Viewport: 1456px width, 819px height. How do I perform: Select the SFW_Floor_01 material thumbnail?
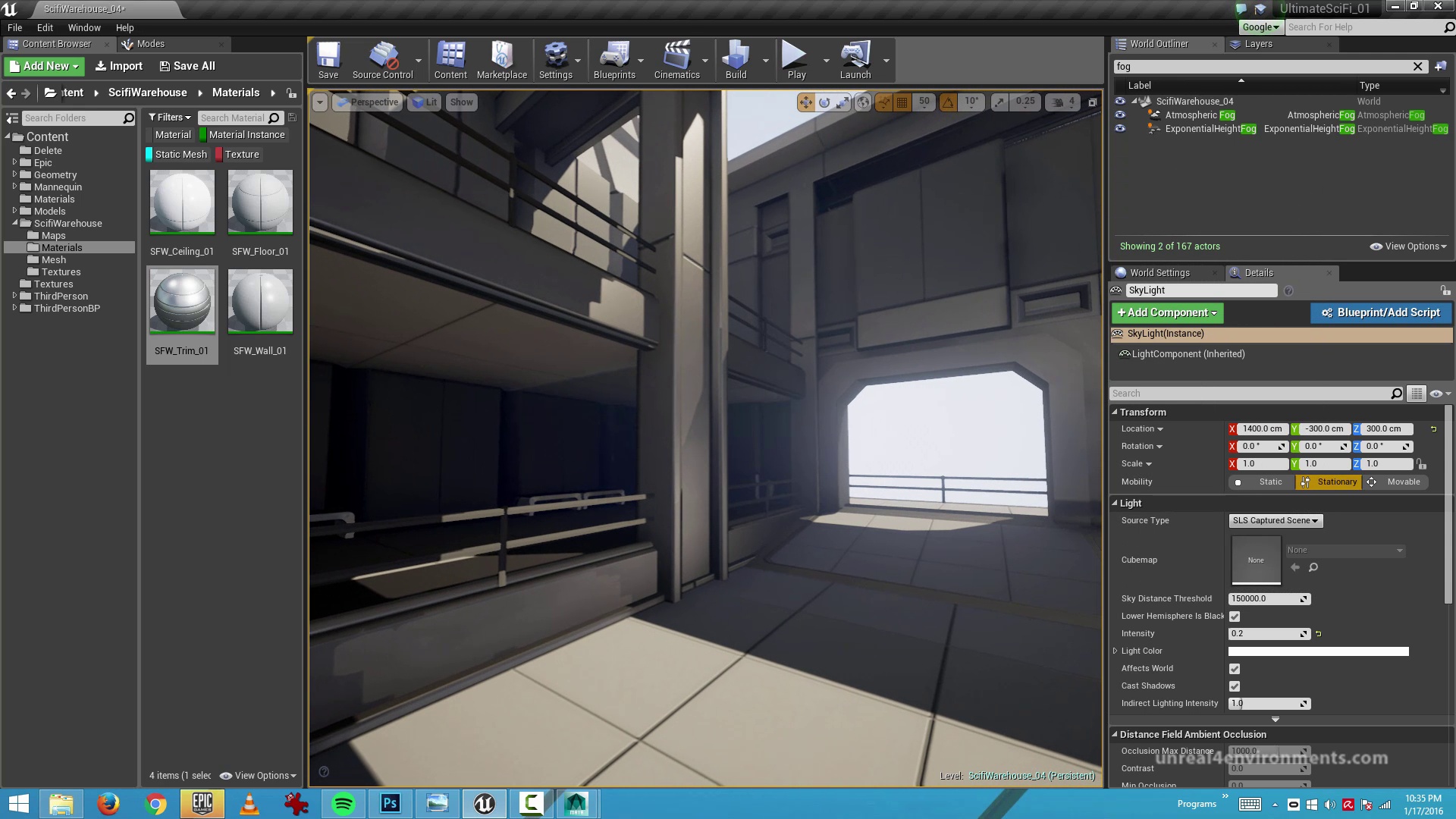pos(260,202)
